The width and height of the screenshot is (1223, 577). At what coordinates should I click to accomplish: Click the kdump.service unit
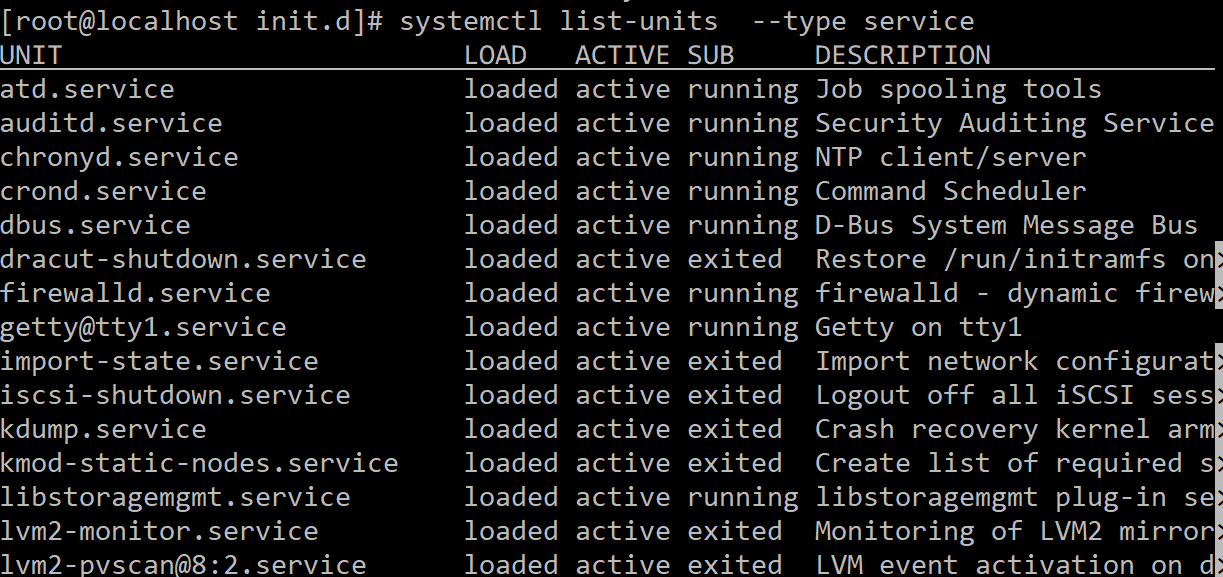tap(103, 430)
